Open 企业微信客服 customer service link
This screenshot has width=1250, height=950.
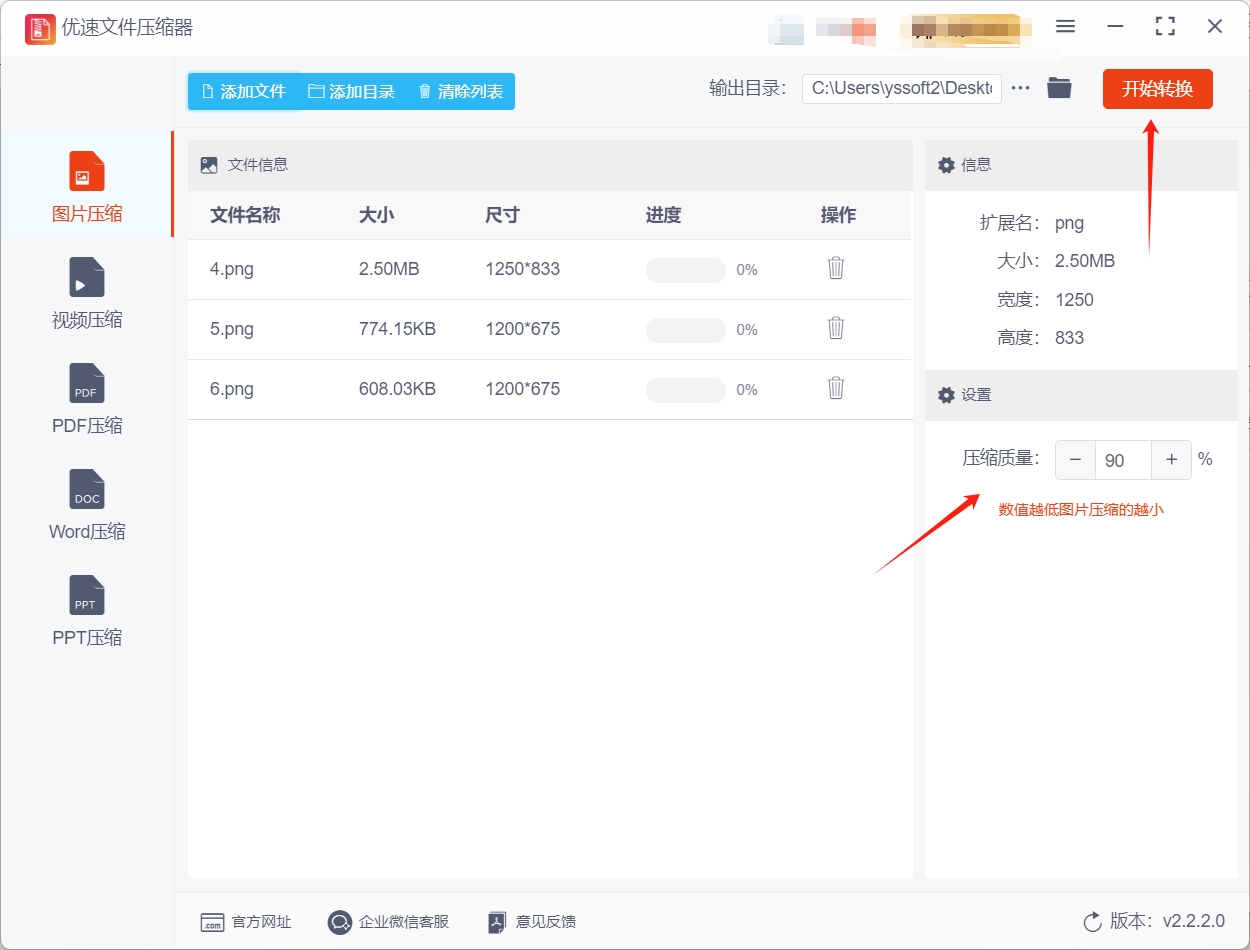(x=388, y=922)
